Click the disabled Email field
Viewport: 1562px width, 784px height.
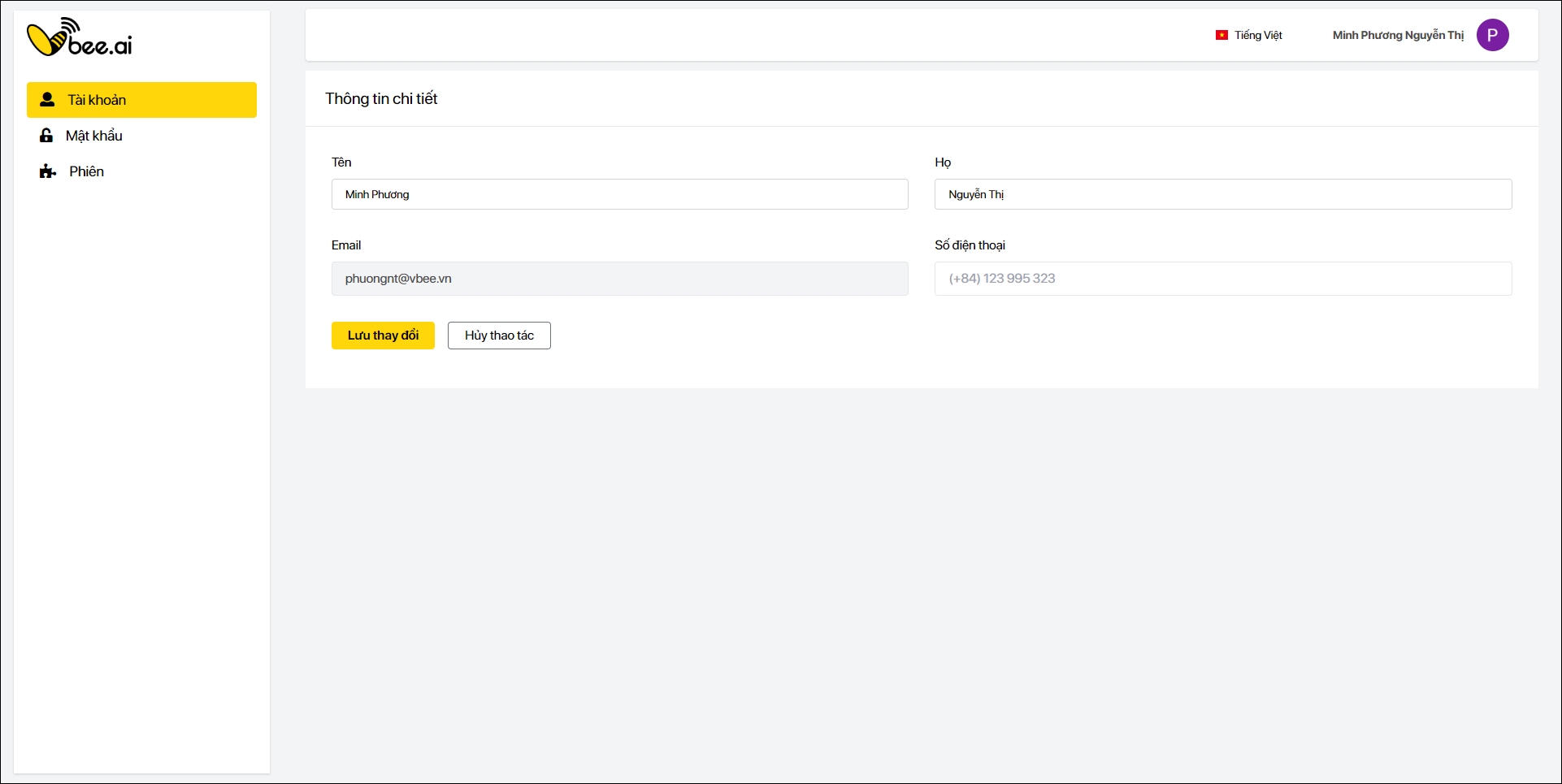pyautogui.click(x=619, y=279)
